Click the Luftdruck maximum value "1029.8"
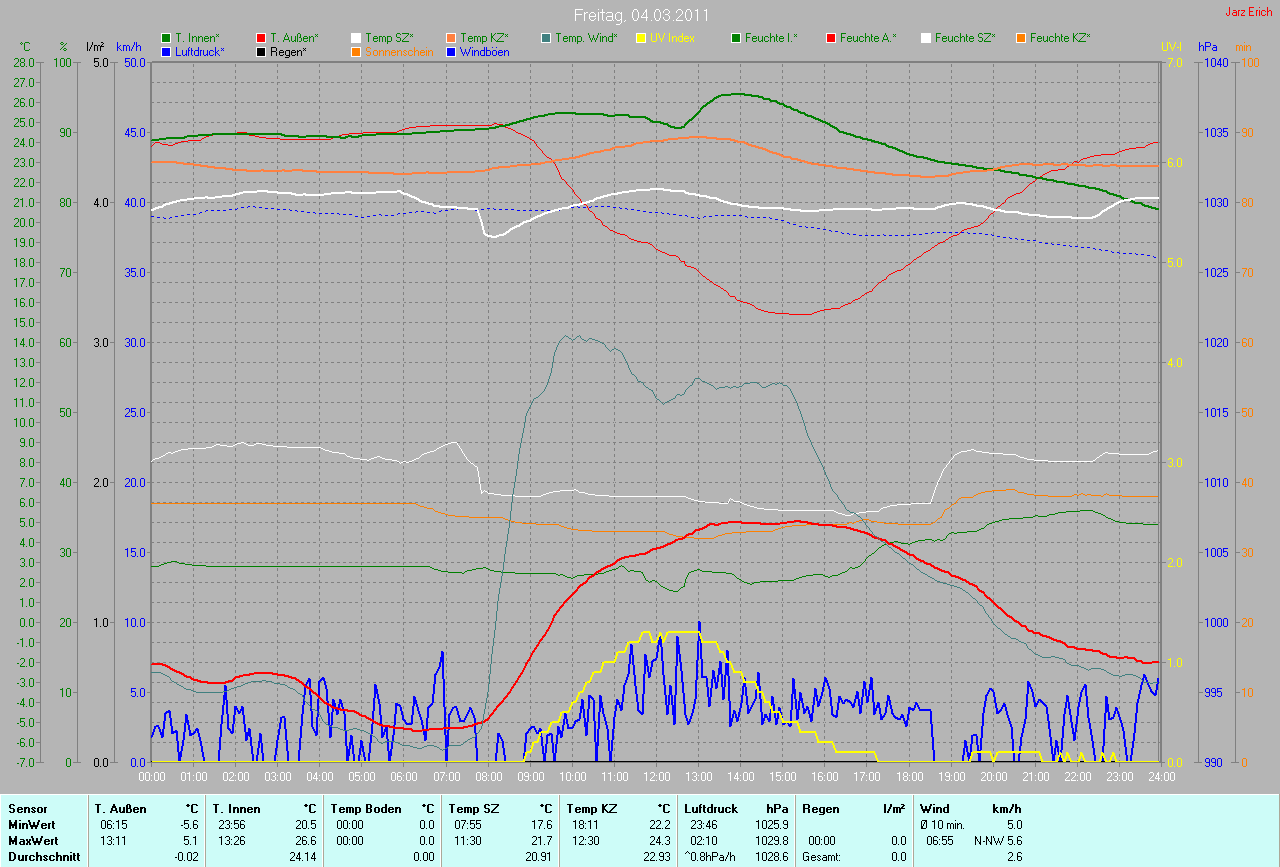Image resolution: width=1280 pixels, height=867 pixels. point(771,841)
